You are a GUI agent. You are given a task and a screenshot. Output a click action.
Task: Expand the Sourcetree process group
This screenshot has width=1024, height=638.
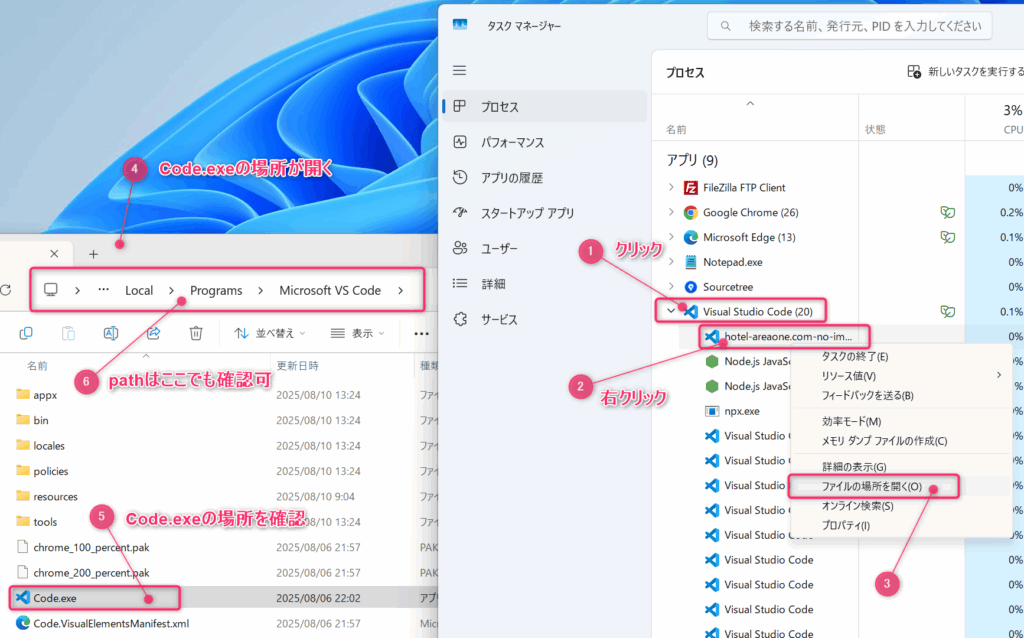671,287
